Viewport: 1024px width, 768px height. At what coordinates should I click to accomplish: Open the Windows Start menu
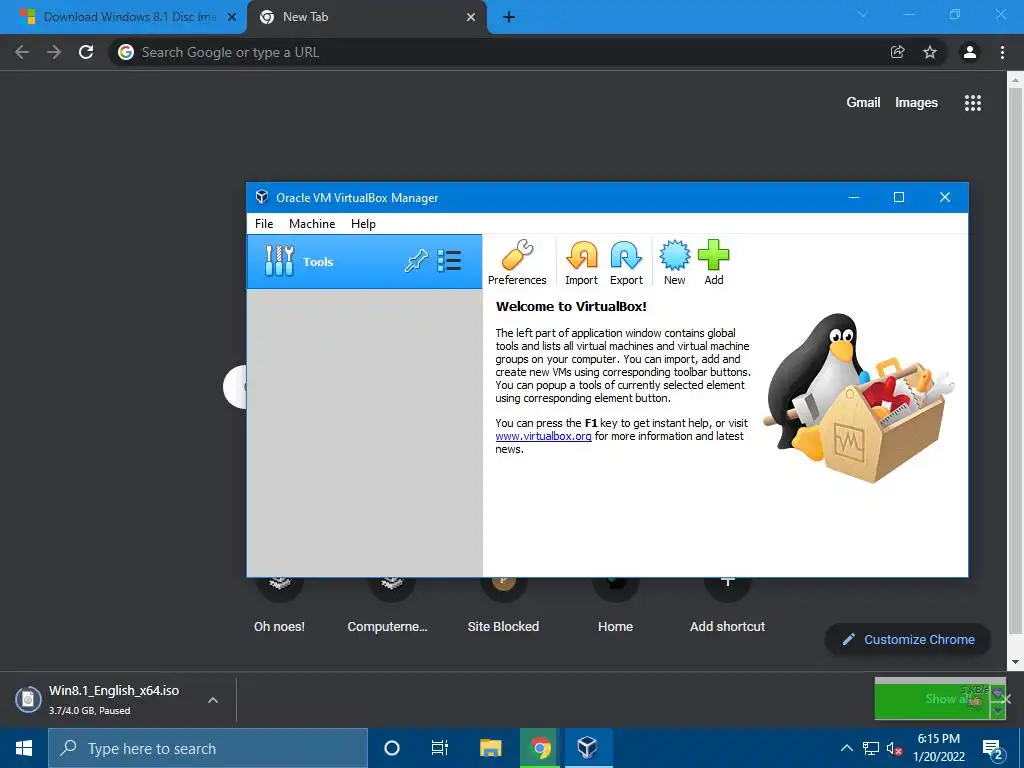[x=24, y=748]
